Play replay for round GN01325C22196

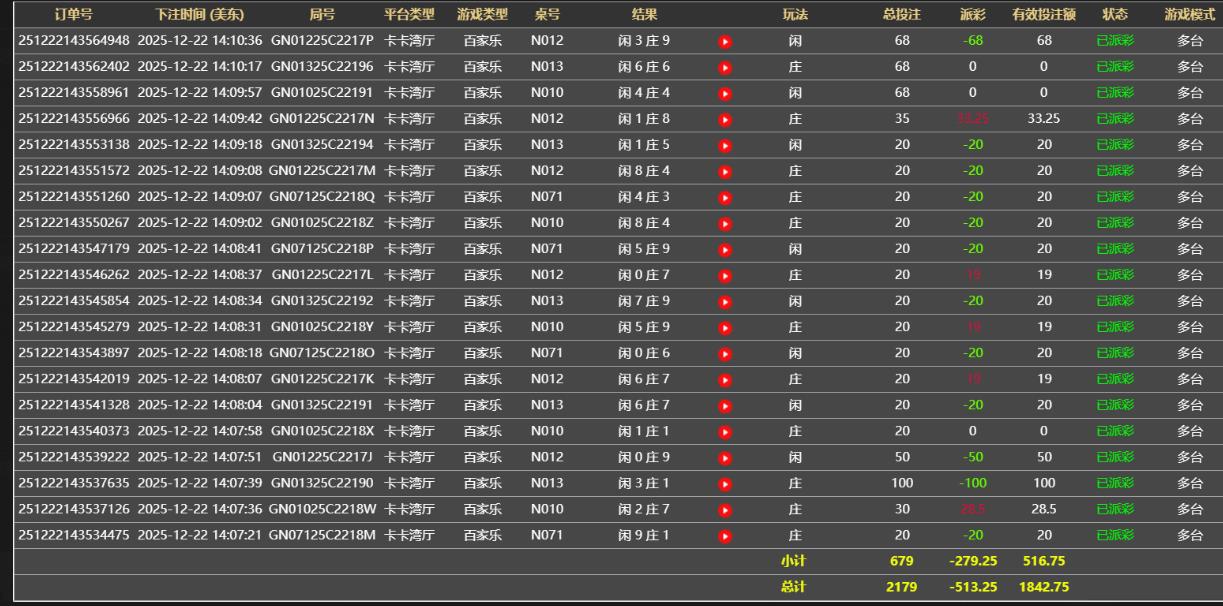click(x=725, y=67)
